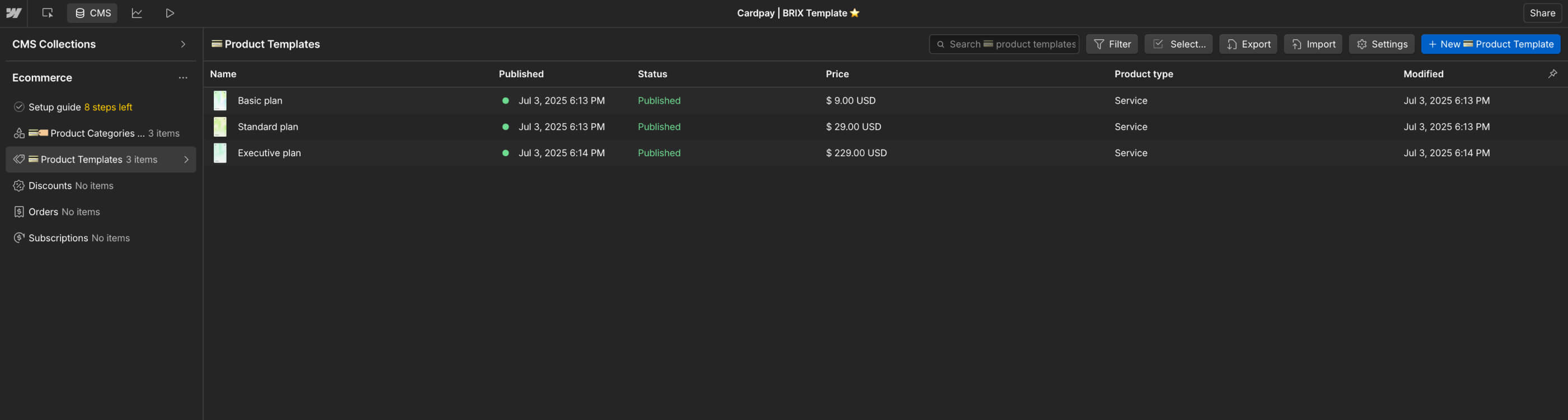Open collection Settings

(x=1381, y=44)
